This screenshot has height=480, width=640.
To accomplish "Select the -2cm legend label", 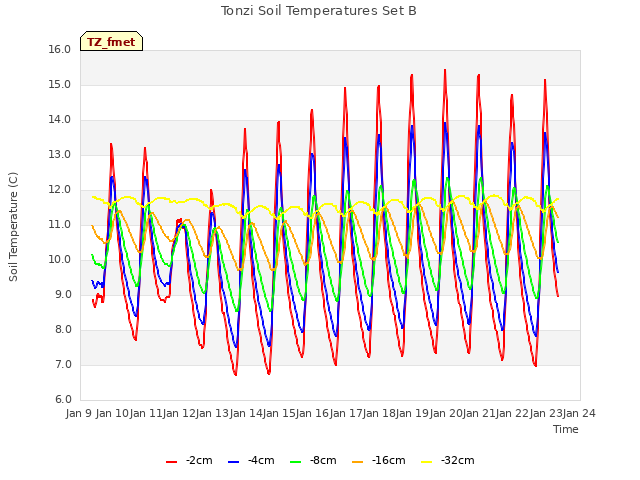I will [x=199, y=460].
